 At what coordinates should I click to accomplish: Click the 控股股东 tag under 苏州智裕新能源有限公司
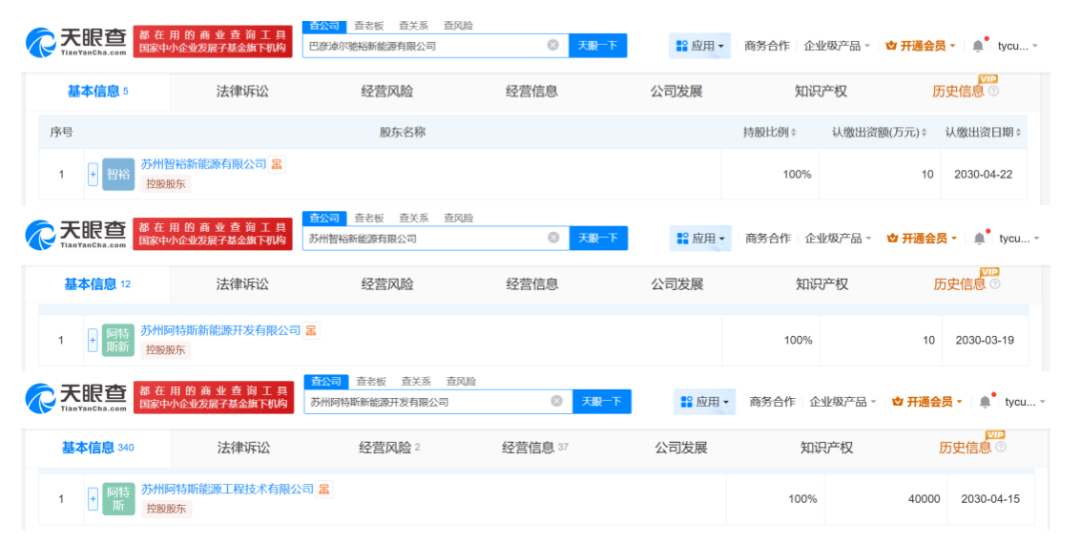point(166,184)
